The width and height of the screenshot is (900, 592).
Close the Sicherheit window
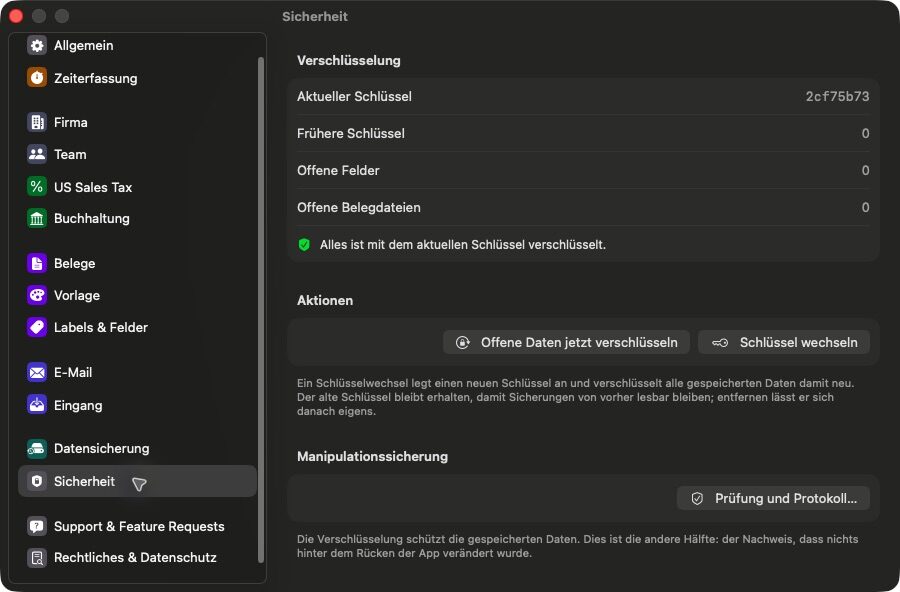pos(16,16)
